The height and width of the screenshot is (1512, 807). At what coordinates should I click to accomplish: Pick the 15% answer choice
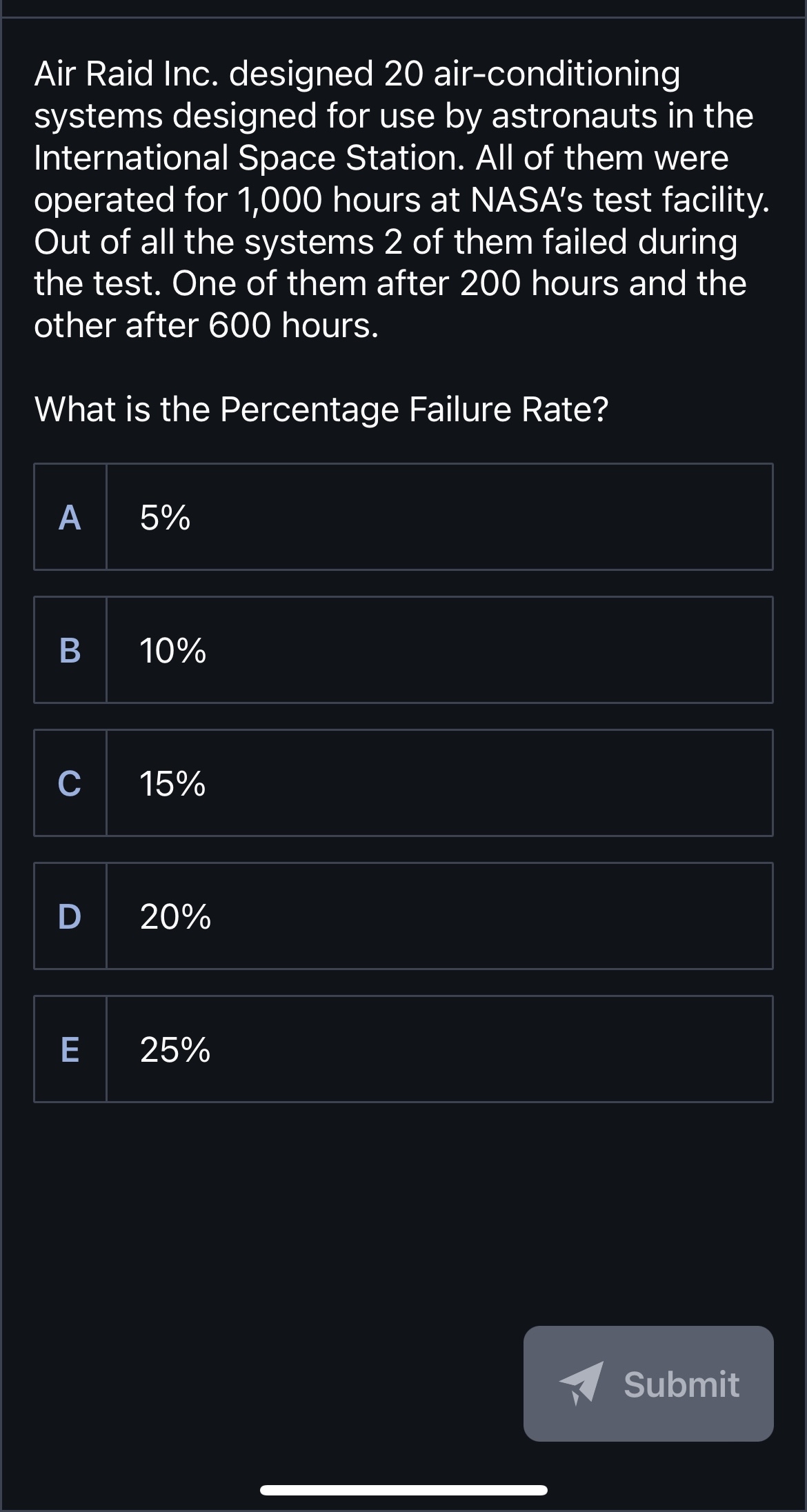click(x=172, y=783)
